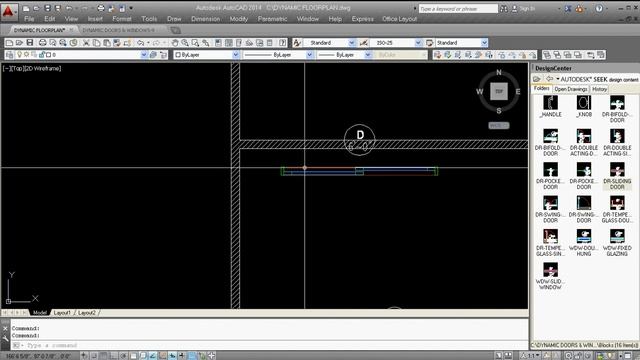Switch to the Layout1 tab
This screenshot has height=360, width=640.
62,313
